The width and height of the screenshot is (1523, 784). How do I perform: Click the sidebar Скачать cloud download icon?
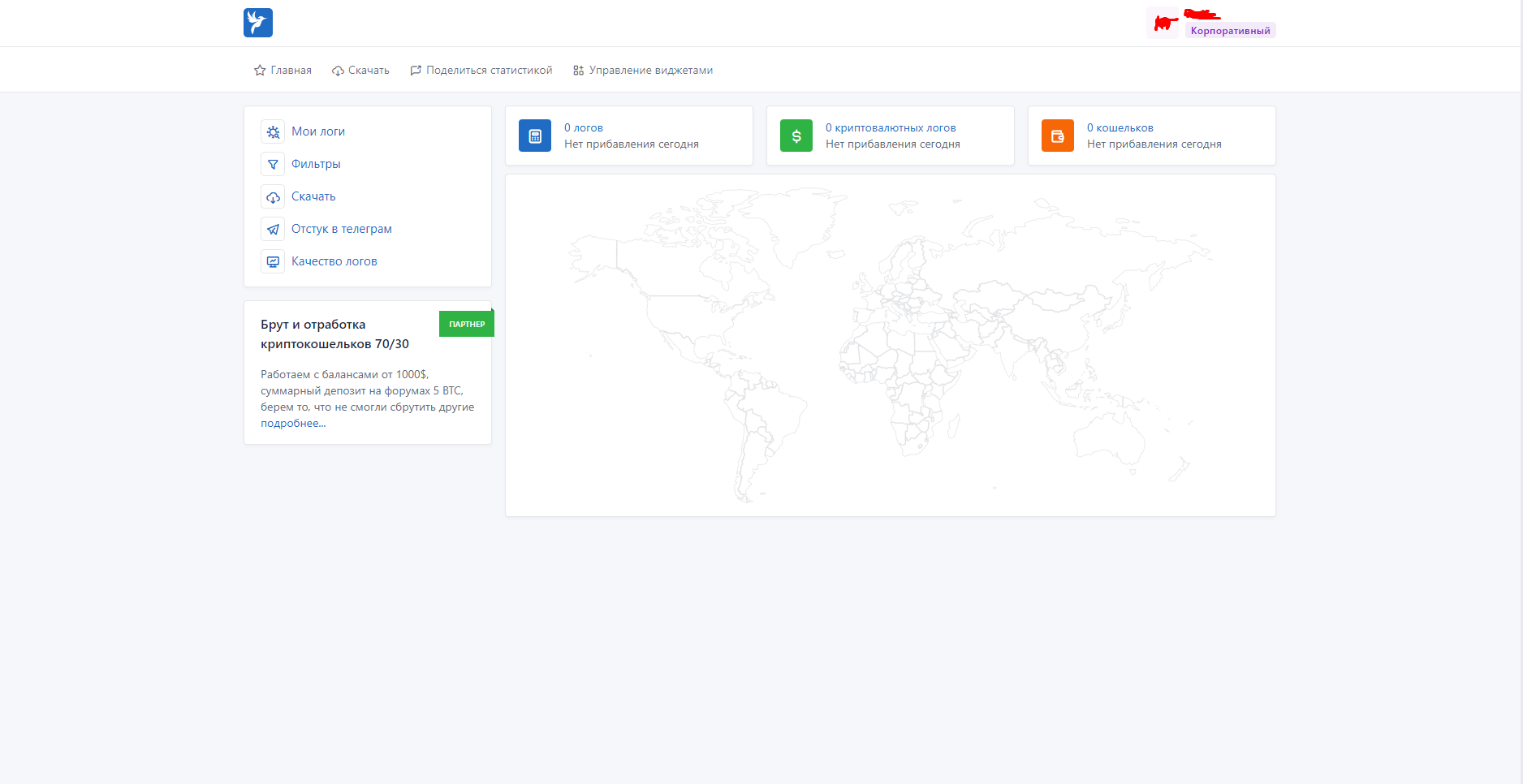pyautogui.click(x=273, y=196)
